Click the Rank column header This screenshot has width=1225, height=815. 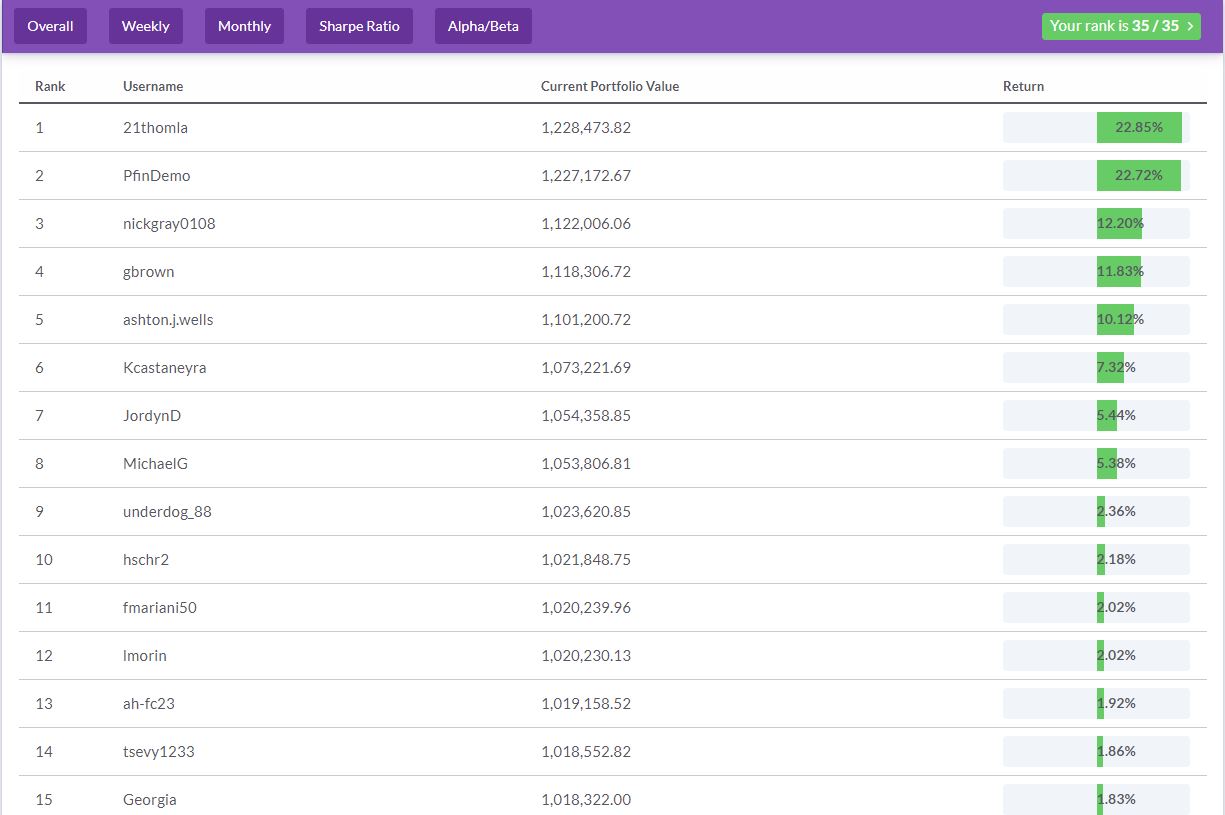[x=50, y=86]
